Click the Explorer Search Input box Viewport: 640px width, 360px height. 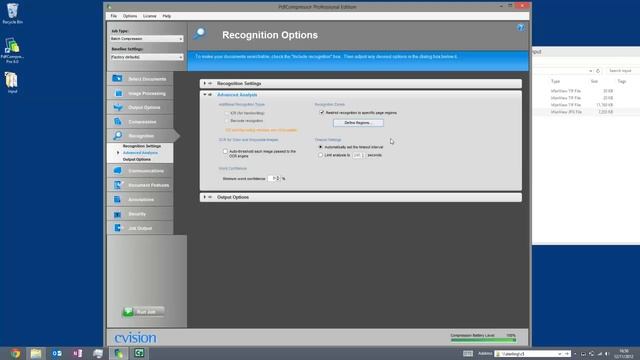[x=622, y=71]
